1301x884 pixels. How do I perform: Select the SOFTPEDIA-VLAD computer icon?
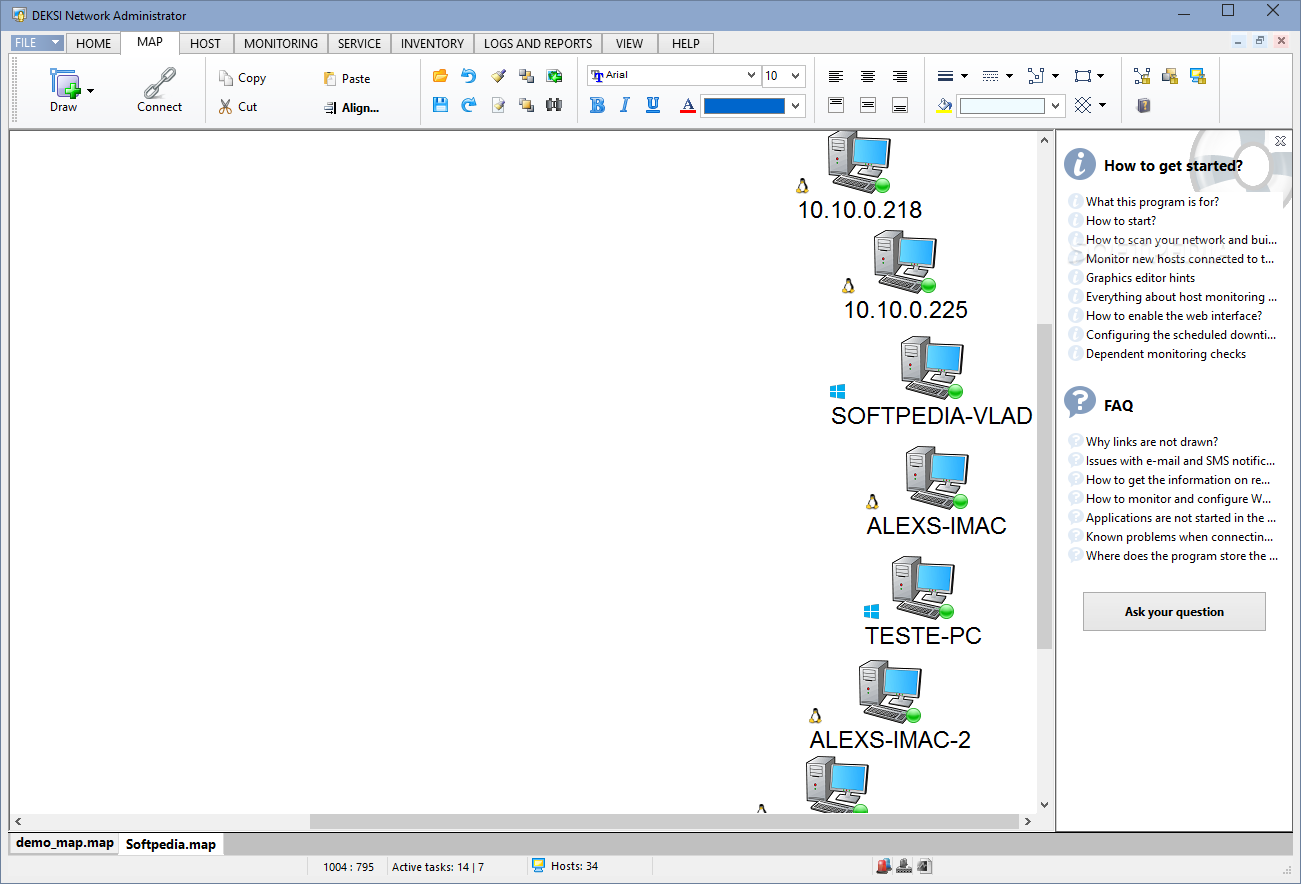[931, 368]
